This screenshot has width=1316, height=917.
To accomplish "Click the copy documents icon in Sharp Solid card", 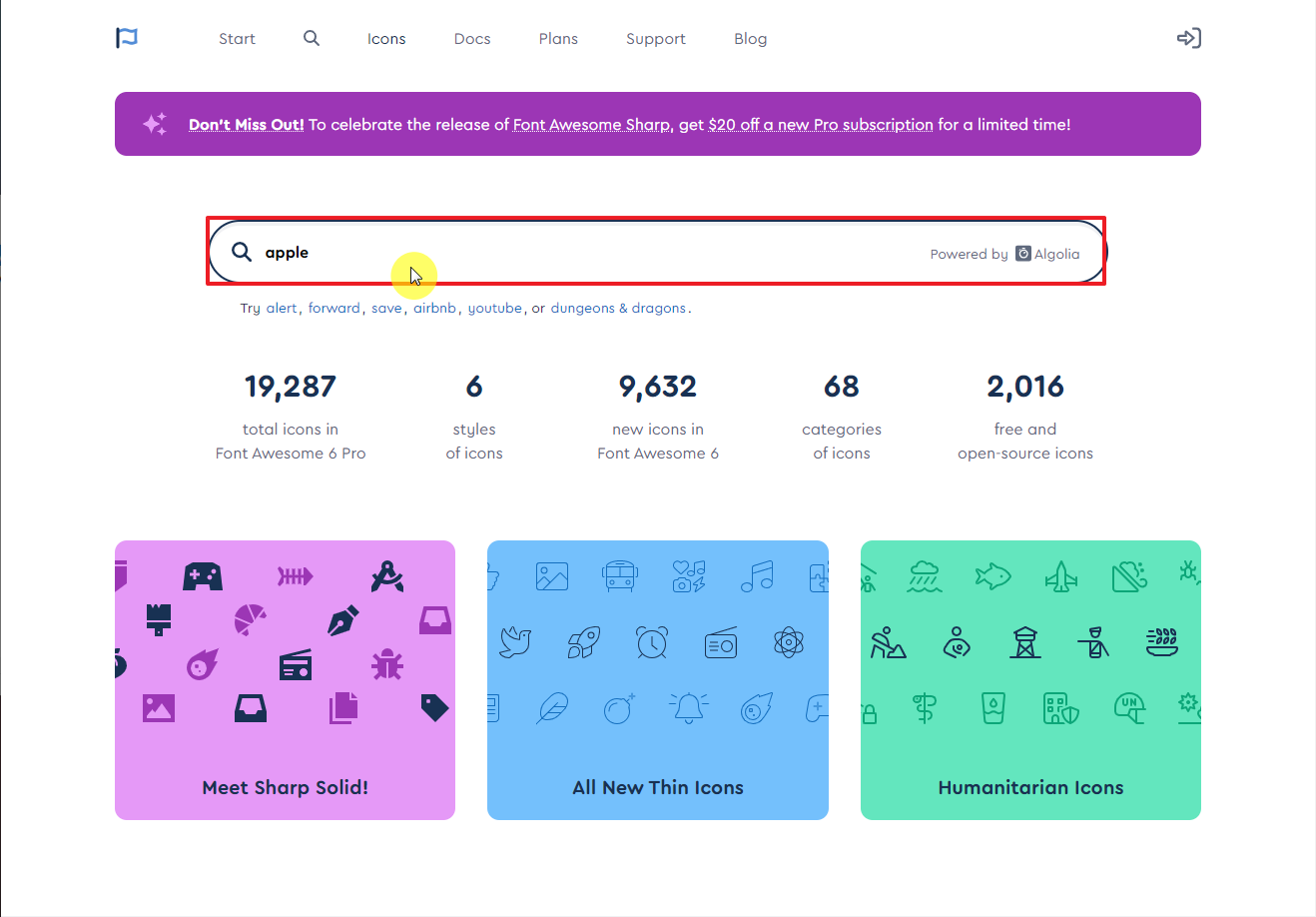I will pos(342,707).
